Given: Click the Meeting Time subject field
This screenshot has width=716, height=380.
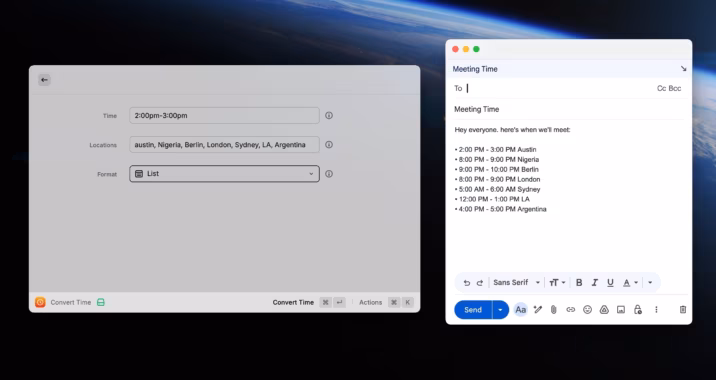Looking at the screenshot, I should pos(569,109).
